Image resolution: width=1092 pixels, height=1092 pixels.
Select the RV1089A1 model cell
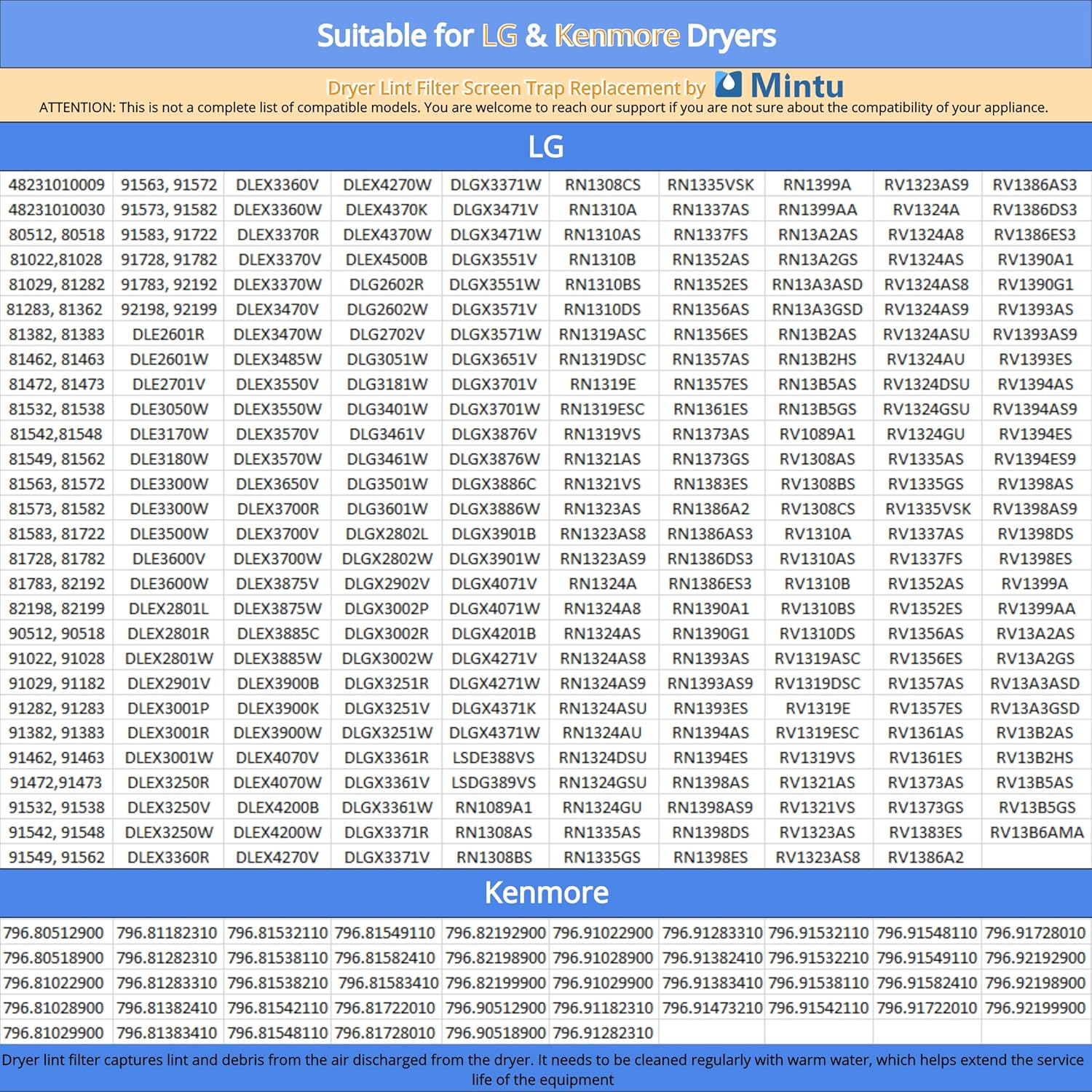pos(818,434)
